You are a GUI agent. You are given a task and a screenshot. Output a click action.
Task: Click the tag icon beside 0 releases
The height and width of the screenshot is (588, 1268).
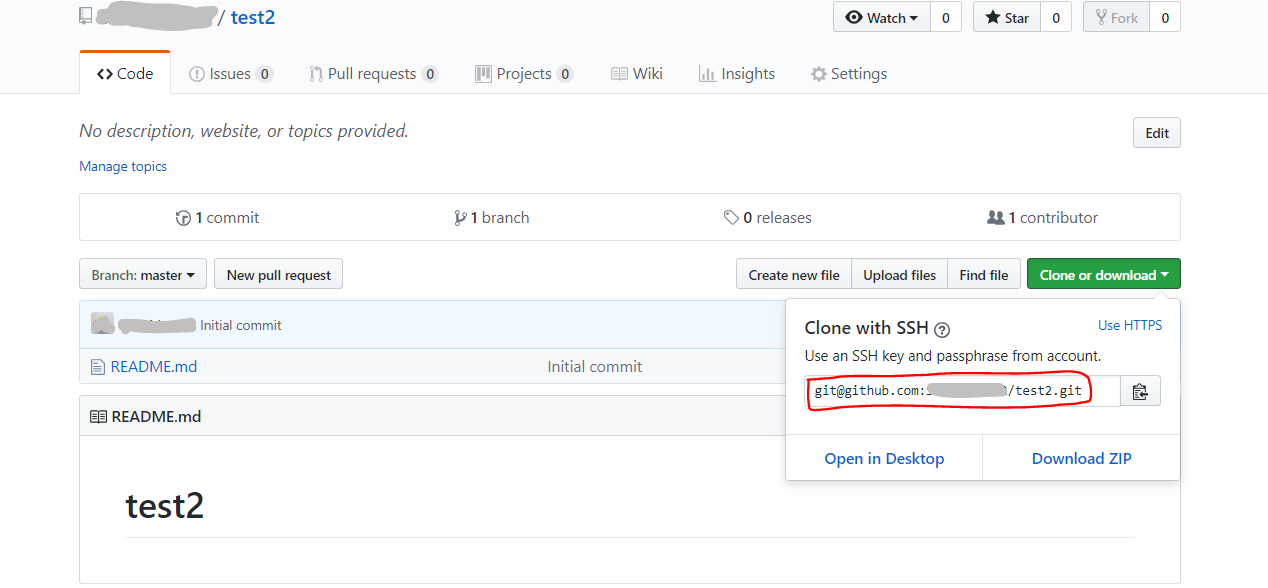coord(732,218)
